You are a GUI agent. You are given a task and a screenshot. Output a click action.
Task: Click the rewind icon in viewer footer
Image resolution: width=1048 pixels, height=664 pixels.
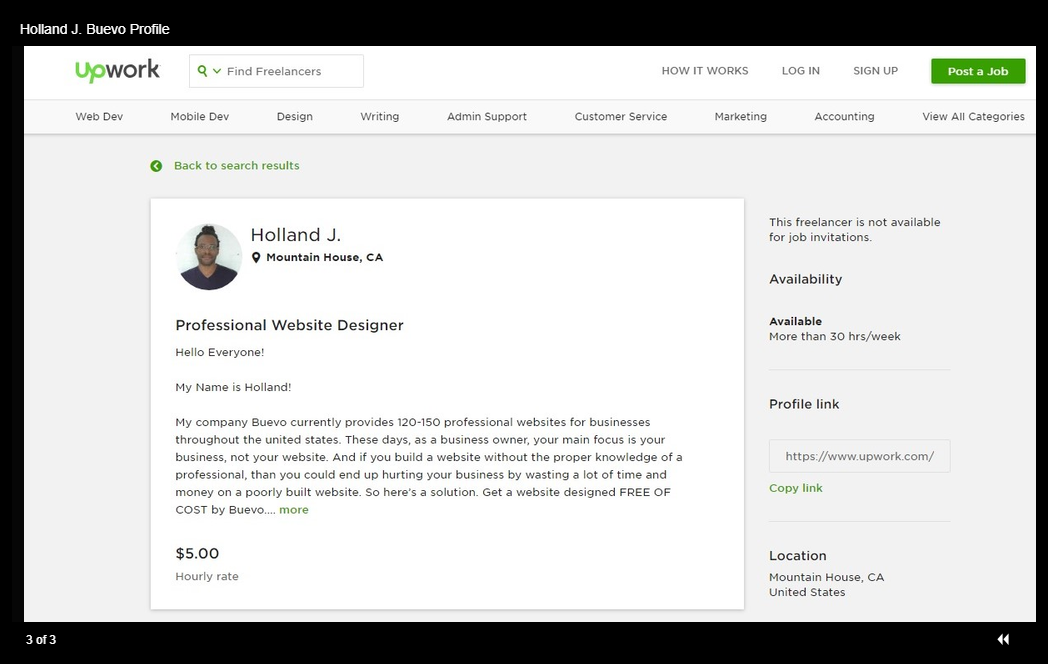(x=1003, y=639)
